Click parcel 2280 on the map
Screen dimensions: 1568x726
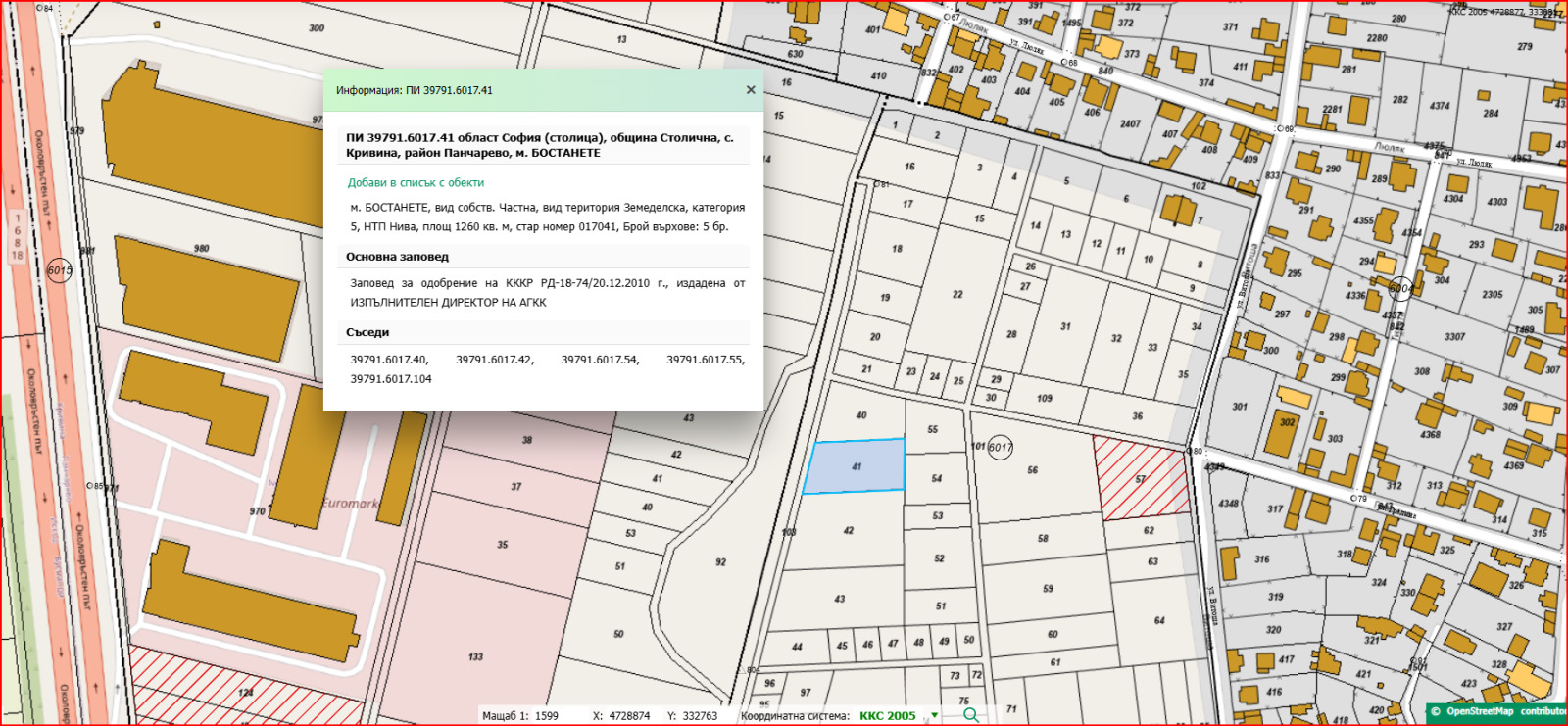(1377, 38)
